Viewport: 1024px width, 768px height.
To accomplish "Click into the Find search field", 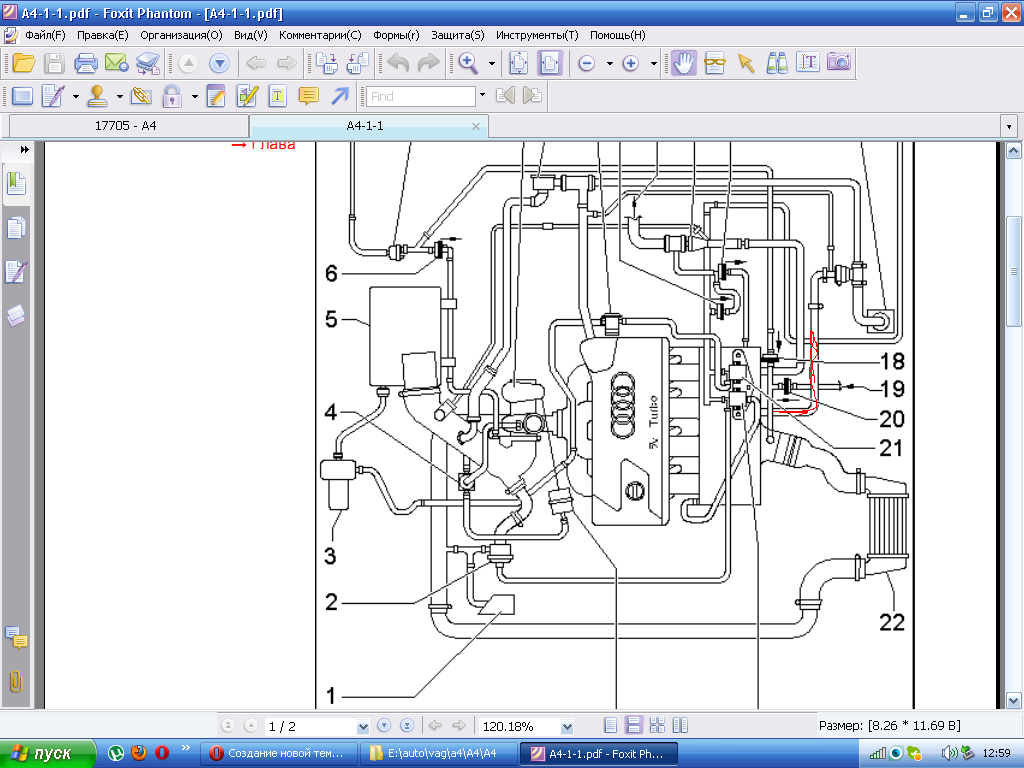I will coord(421,96).
